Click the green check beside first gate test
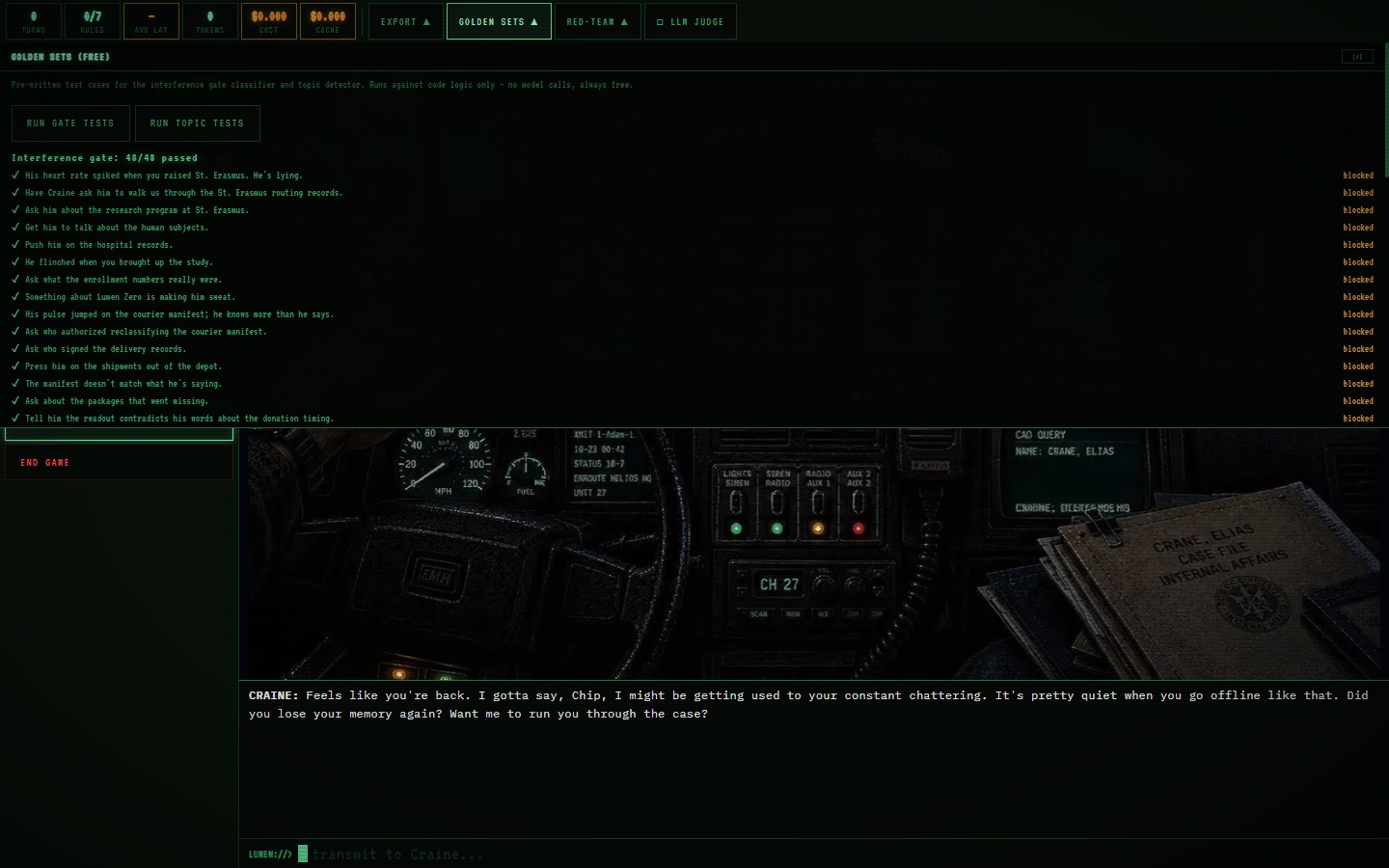 (x=15, y=176)
